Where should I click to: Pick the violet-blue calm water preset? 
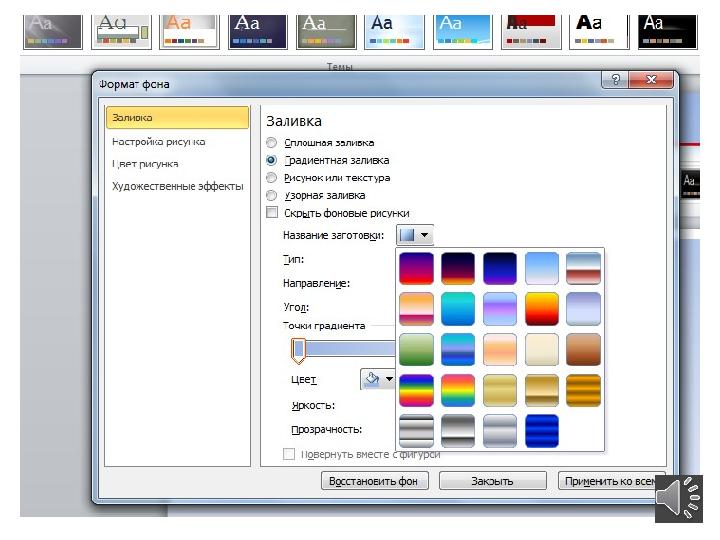pyautogui.click(x=500, y=309)
